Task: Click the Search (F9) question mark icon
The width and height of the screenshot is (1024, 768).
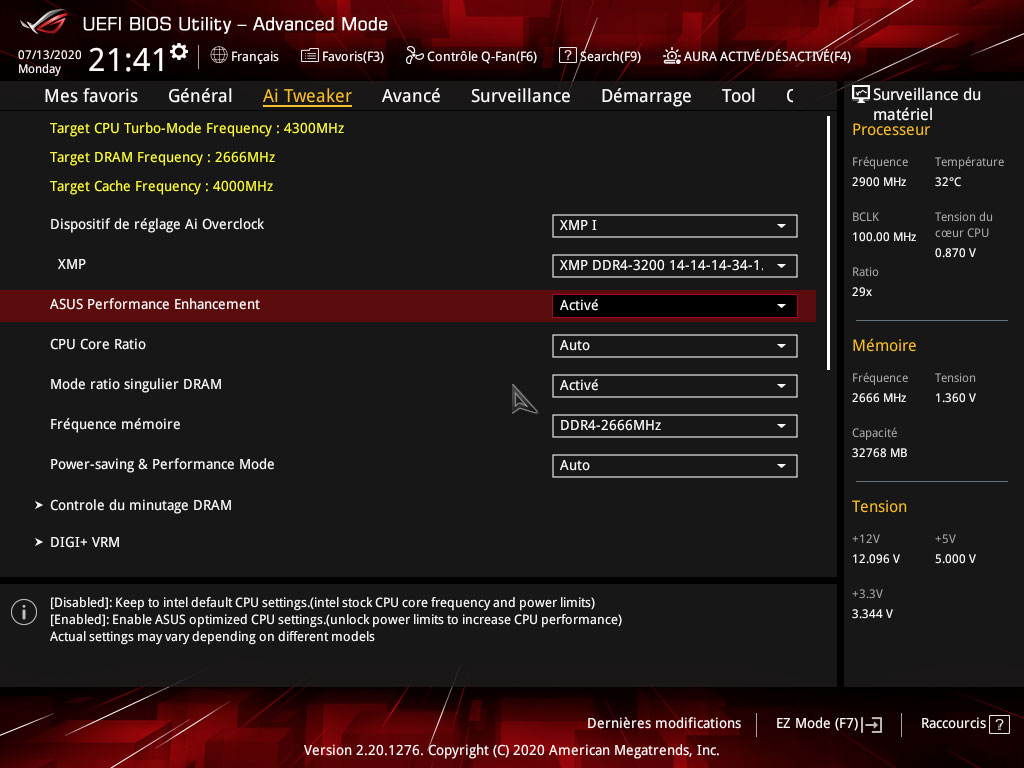Action: coord(567,56)
